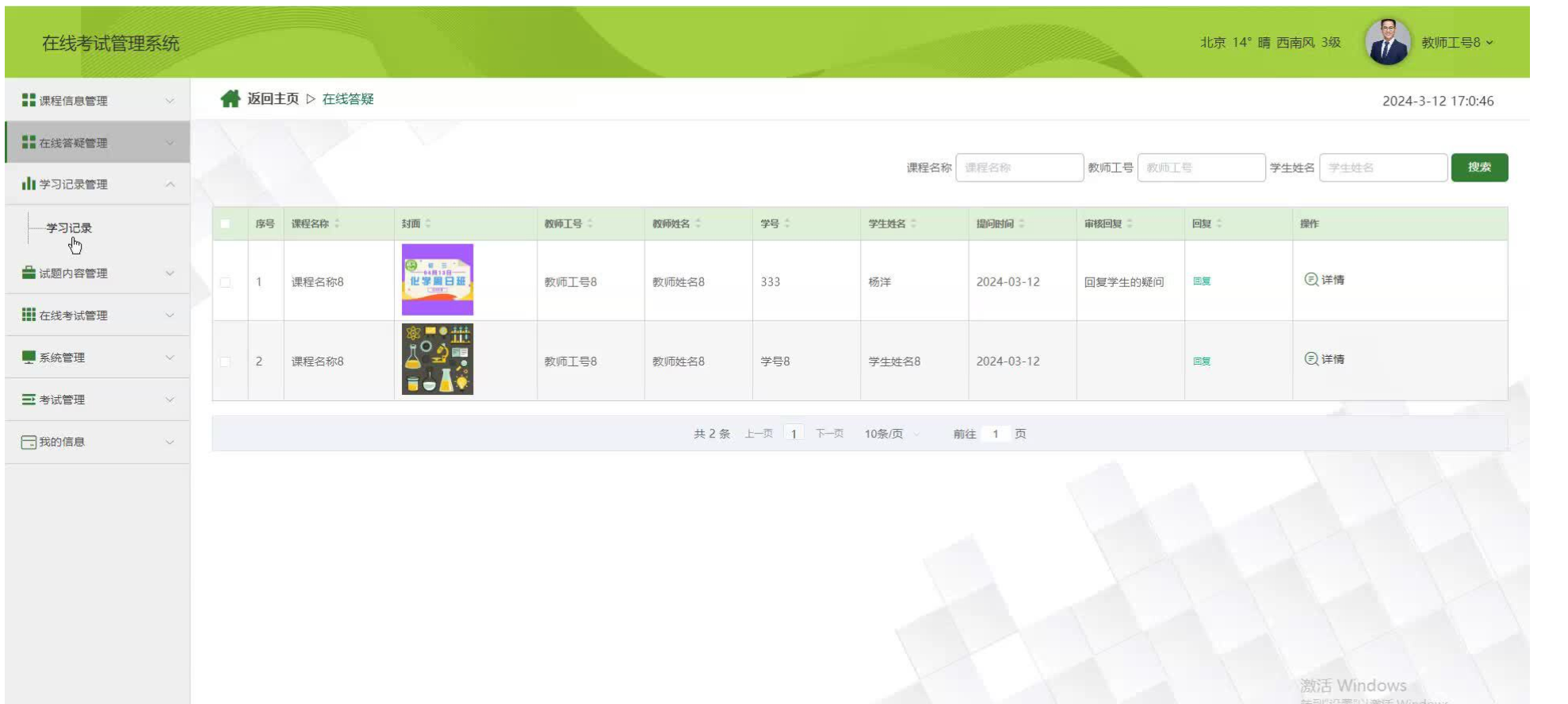Click the teacher avatar photo
Image resolution: width=1568 pixels, height=704 pixels.
pos(1387,42)
